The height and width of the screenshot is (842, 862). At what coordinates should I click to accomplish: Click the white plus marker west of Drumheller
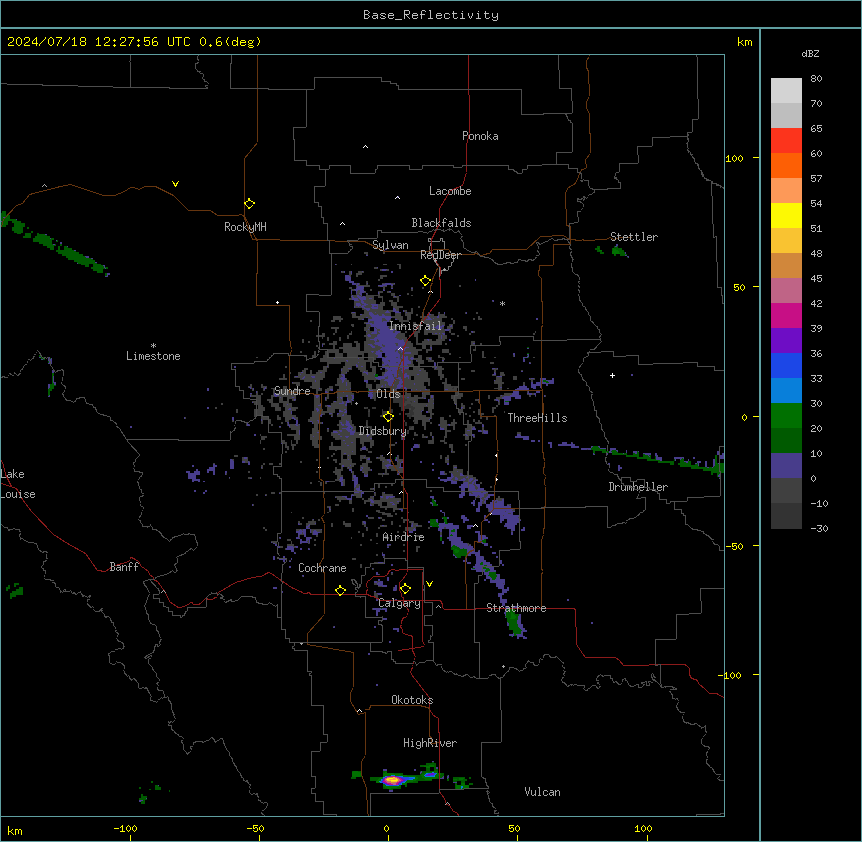click(612, 375)
